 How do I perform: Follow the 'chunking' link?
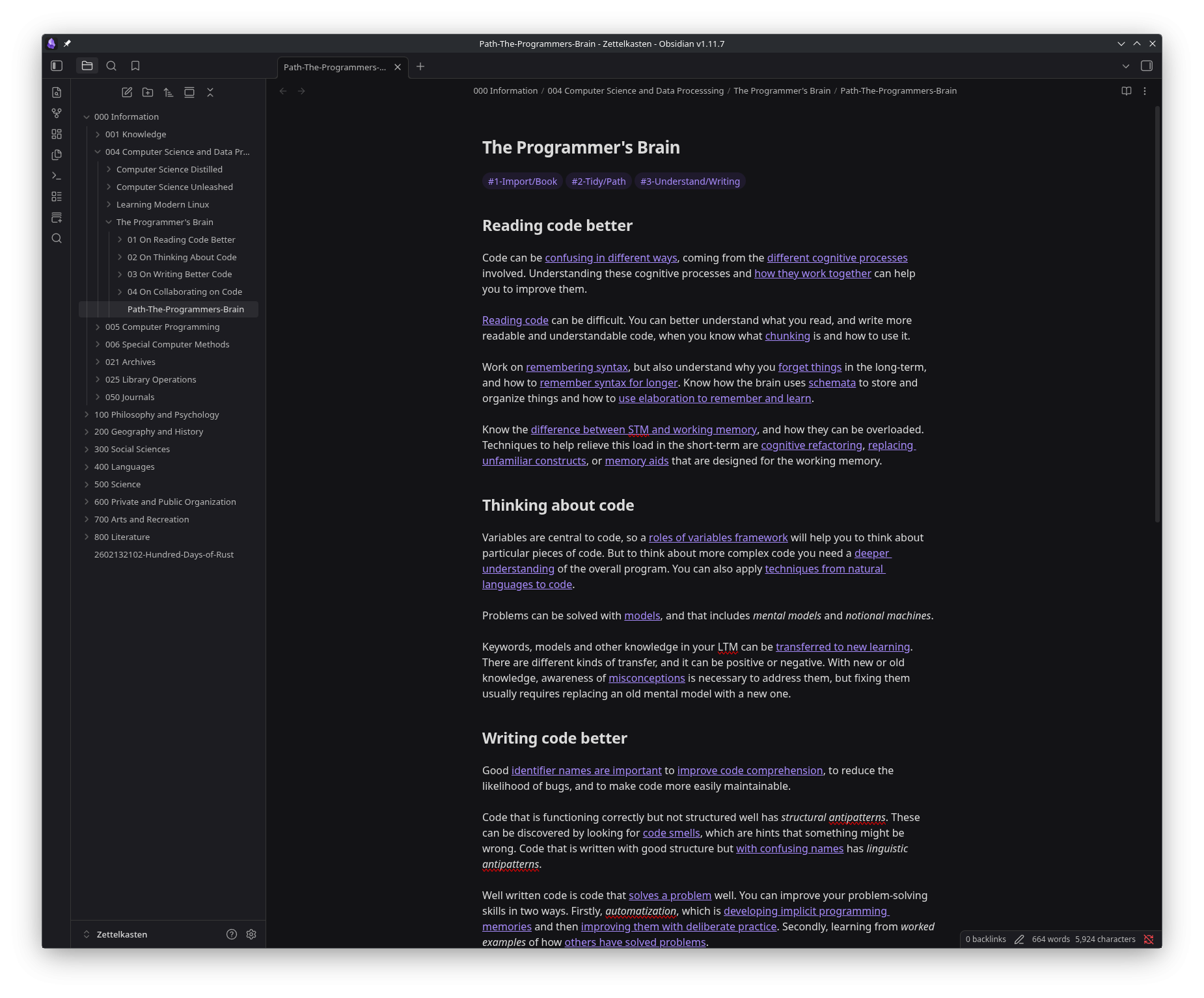point(787,336)
